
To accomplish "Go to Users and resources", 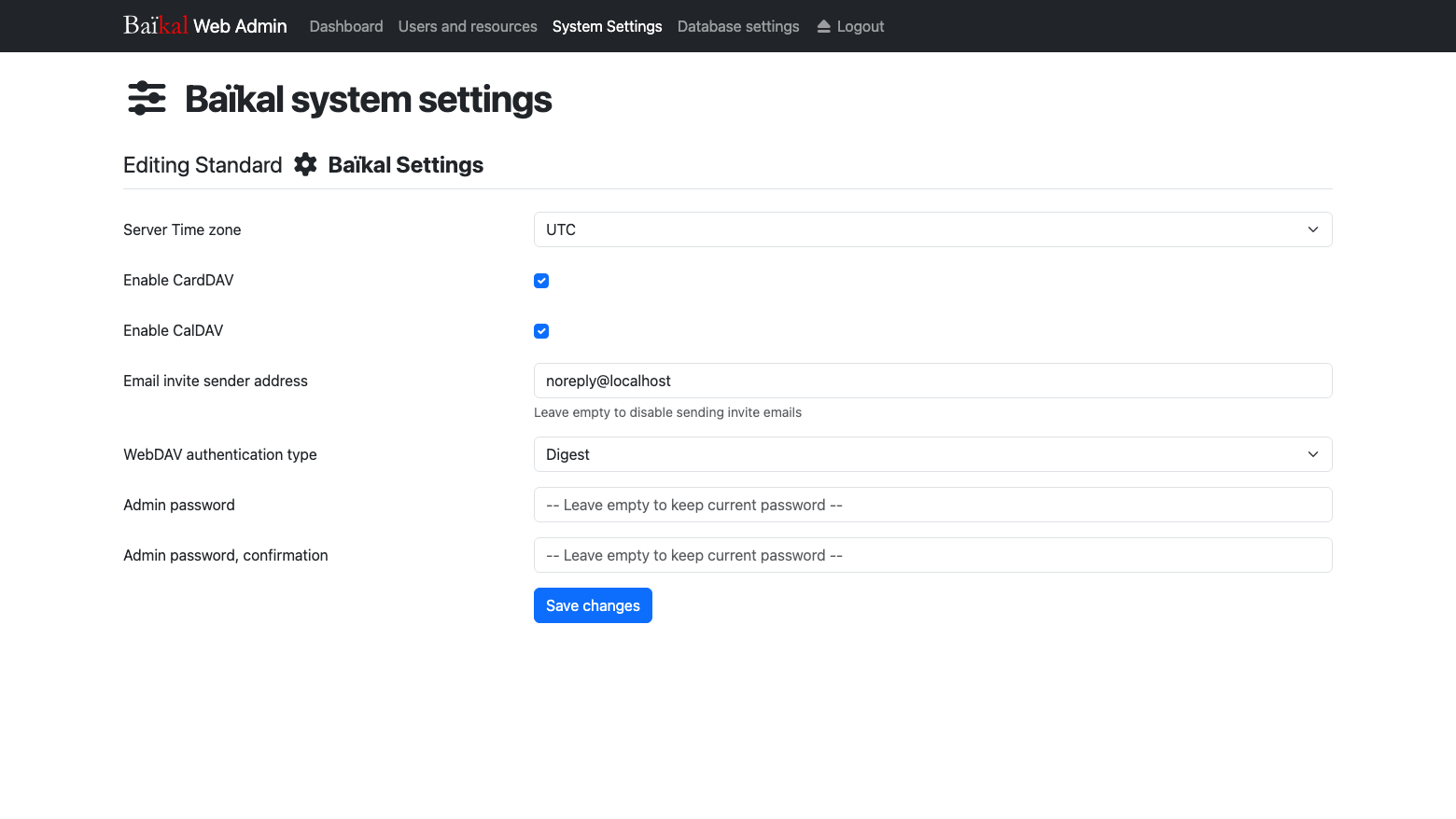I will point(468,26).
